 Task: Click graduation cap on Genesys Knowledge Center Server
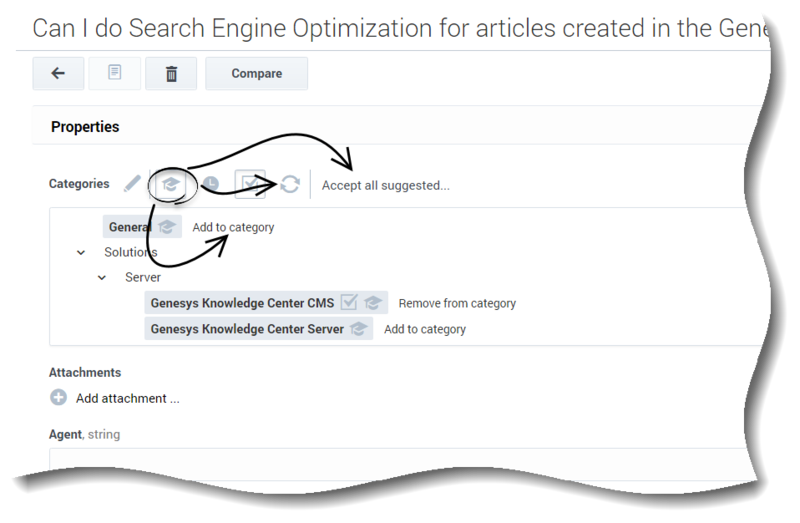click(359, 329)
